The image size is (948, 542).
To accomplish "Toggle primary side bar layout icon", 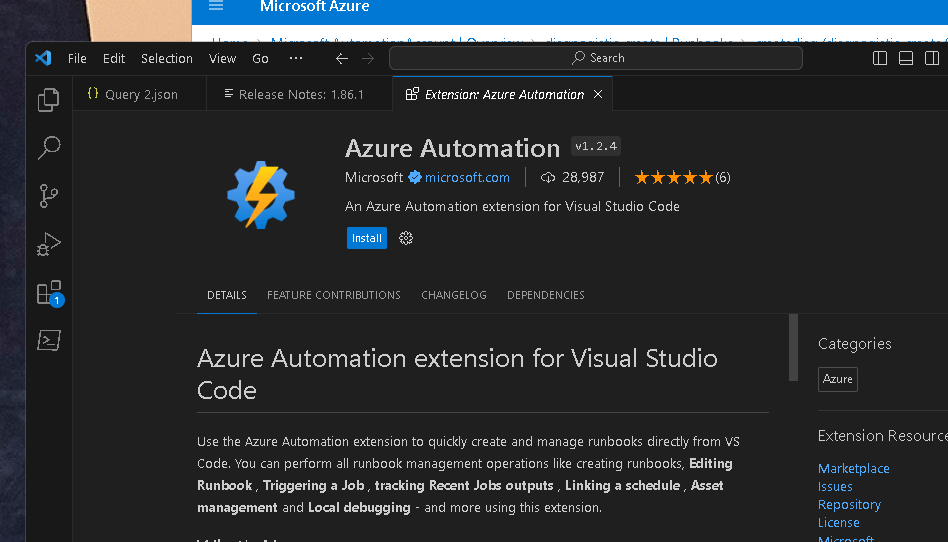I will (x=880, y=58).
